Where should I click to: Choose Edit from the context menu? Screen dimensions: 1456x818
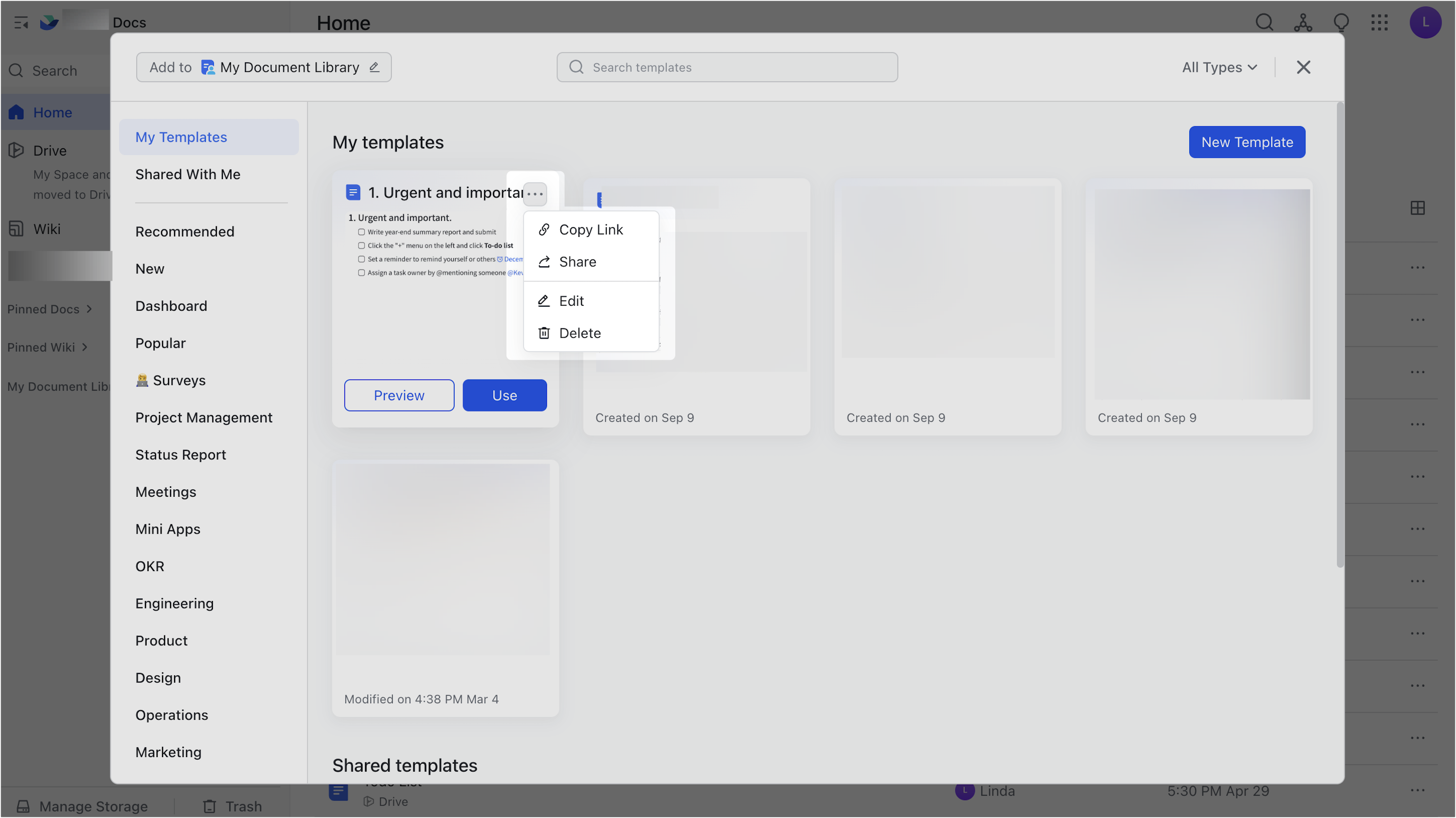pyautogui.click(x=591, y=301)
